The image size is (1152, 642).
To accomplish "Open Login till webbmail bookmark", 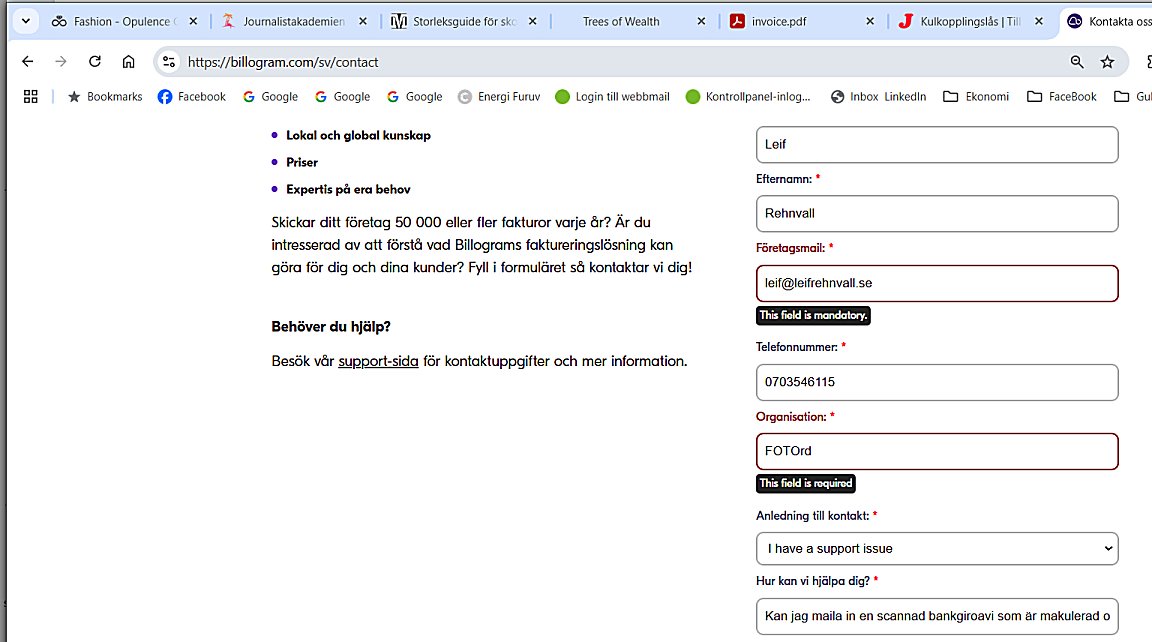I will (613, 96).
